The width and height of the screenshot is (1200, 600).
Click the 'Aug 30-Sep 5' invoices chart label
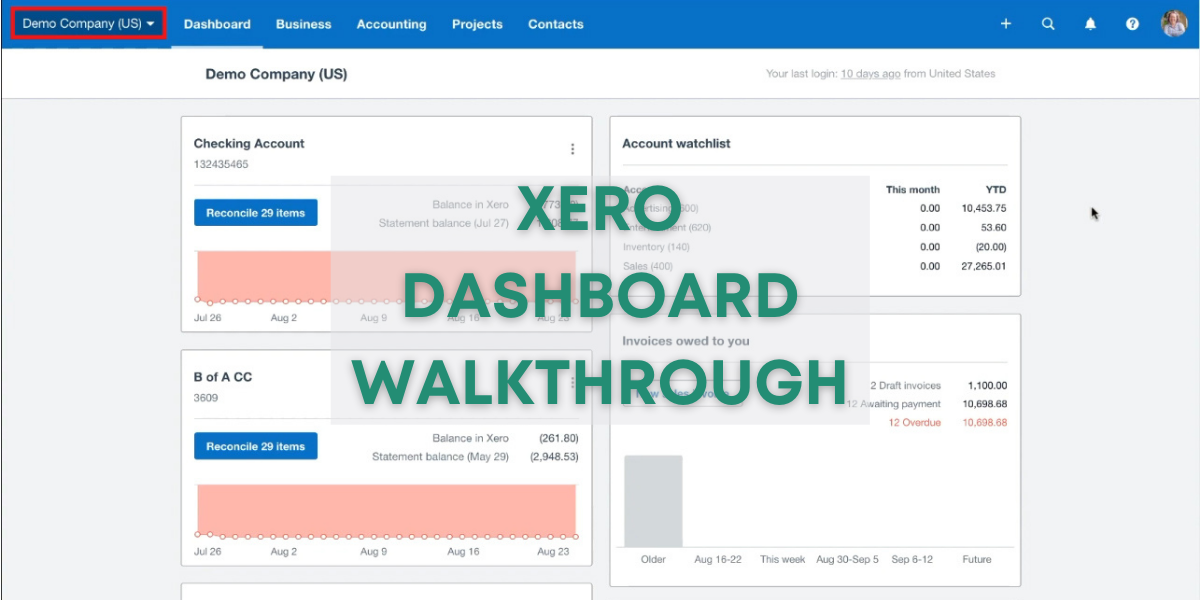[847, 560]
